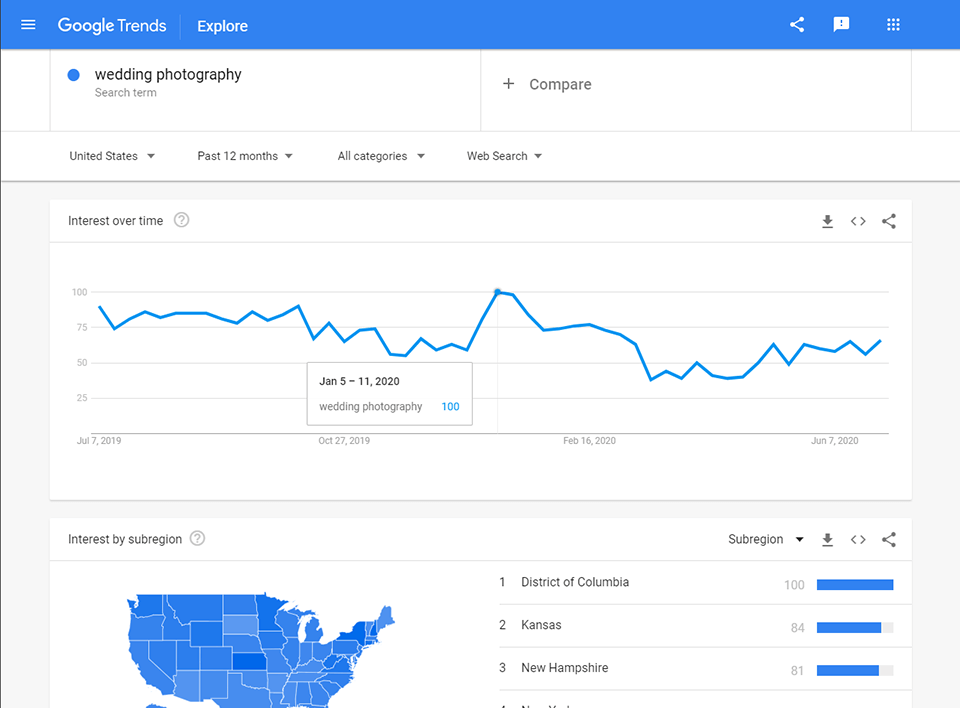Open the Google apps grid

(x=894, y=25)
